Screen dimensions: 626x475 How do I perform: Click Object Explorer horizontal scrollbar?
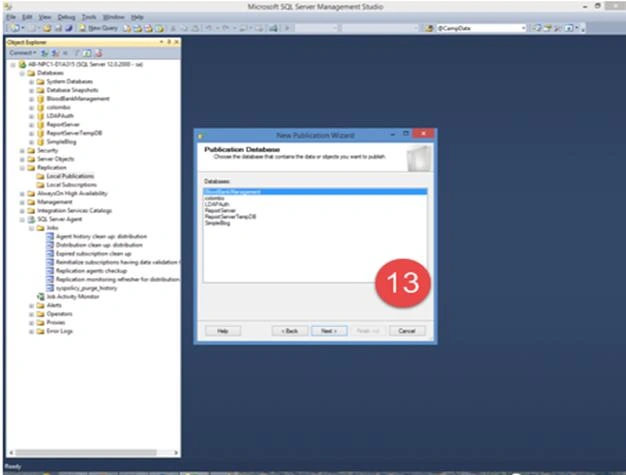[x=86, y=453]
